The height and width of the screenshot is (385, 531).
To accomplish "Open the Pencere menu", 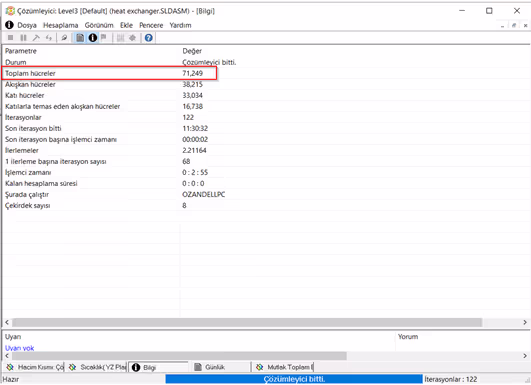I will click(x=151, y=25).
